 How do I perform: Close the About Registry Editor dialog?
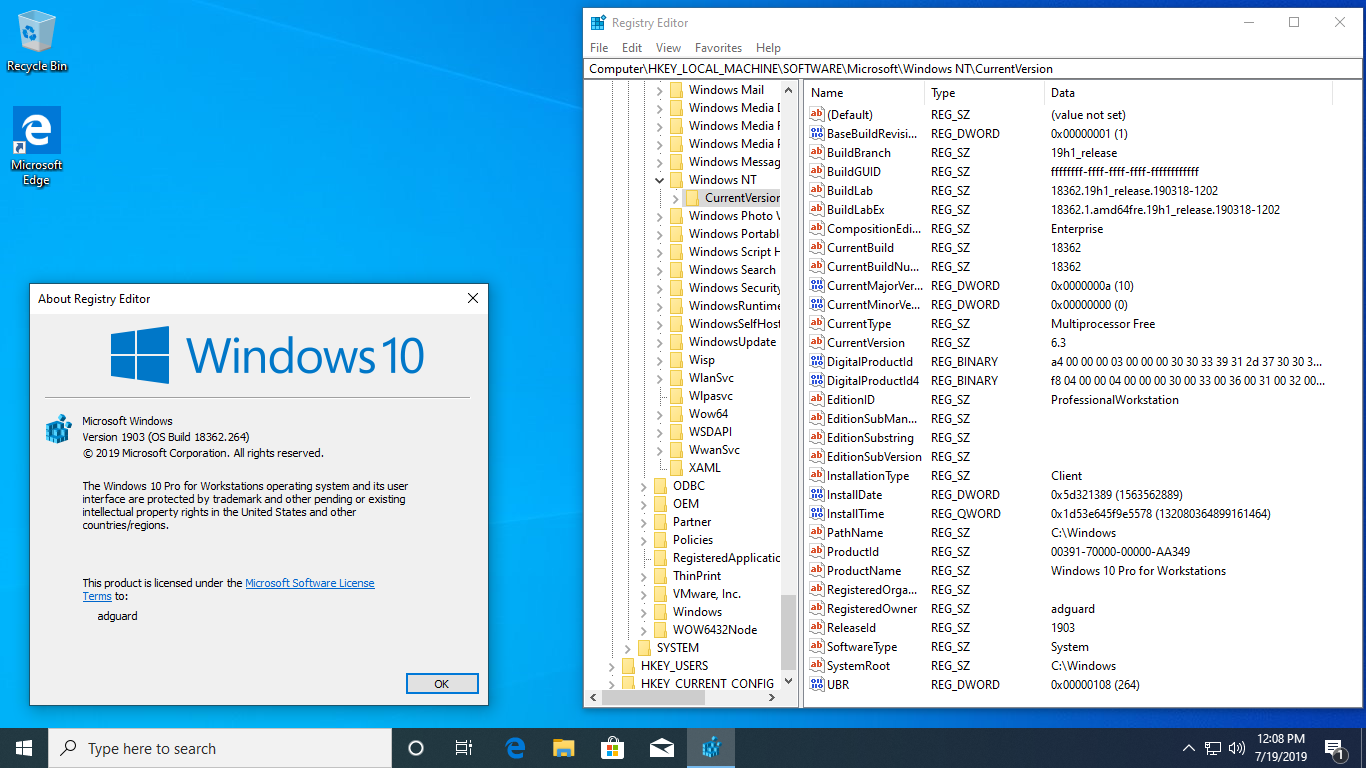click(473, 298)
